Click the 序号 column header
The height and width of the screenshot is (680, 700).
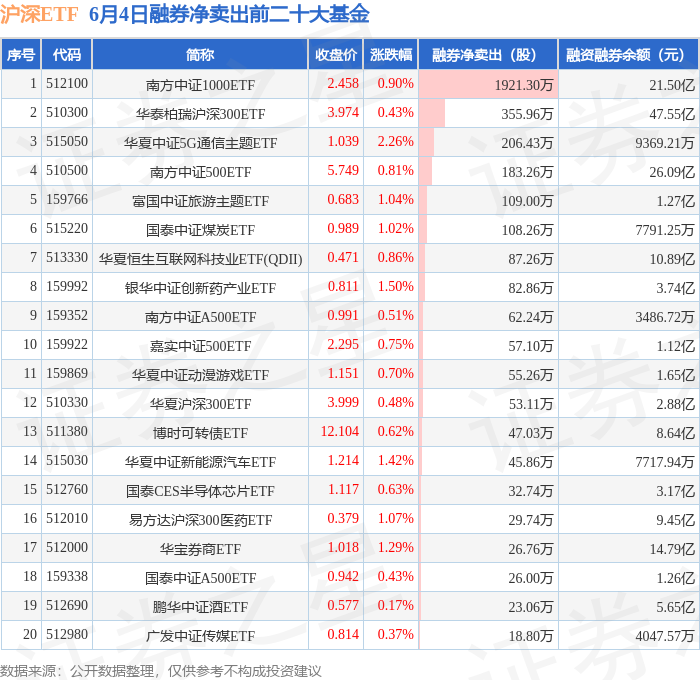click(x=21, y=54)
